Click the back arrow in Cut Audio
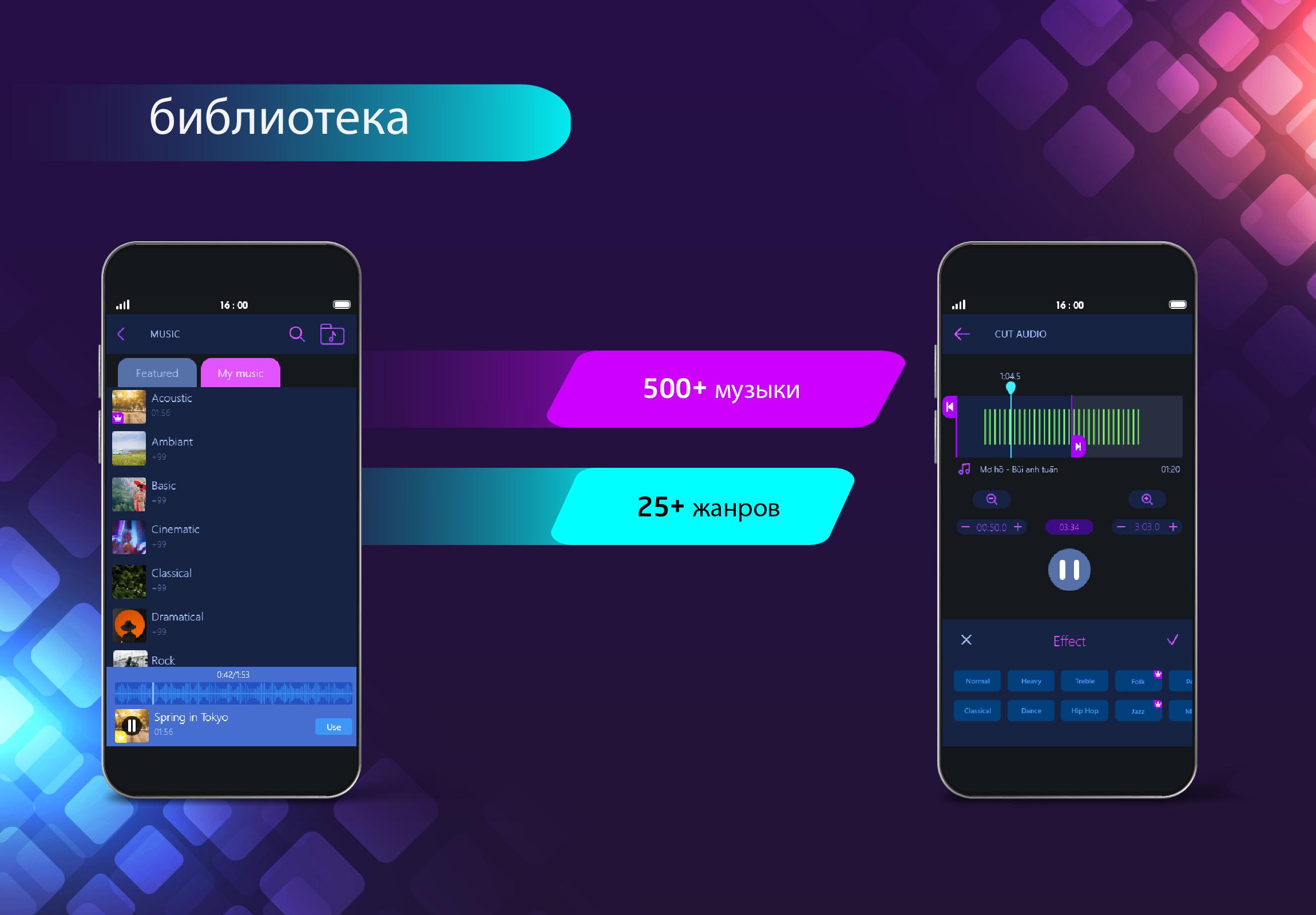 (961, 334)
